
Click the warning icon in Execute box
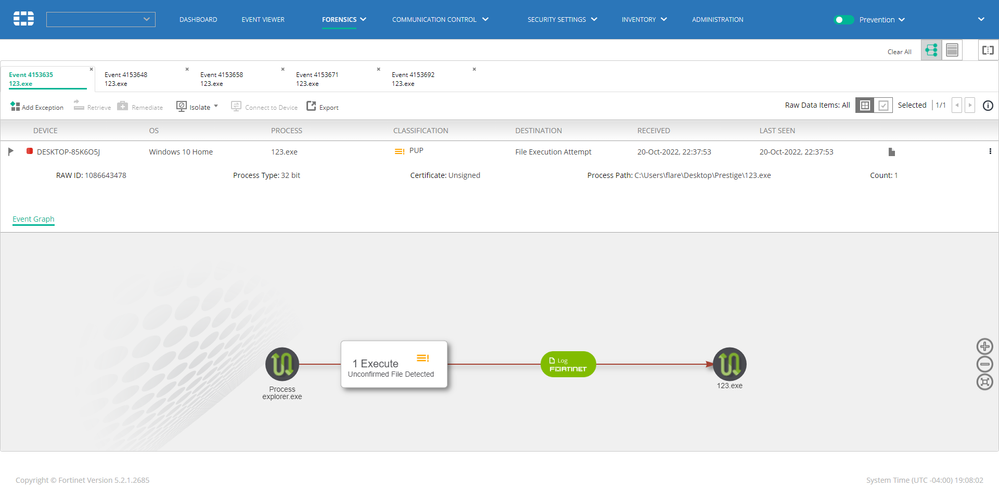(423, 358)
